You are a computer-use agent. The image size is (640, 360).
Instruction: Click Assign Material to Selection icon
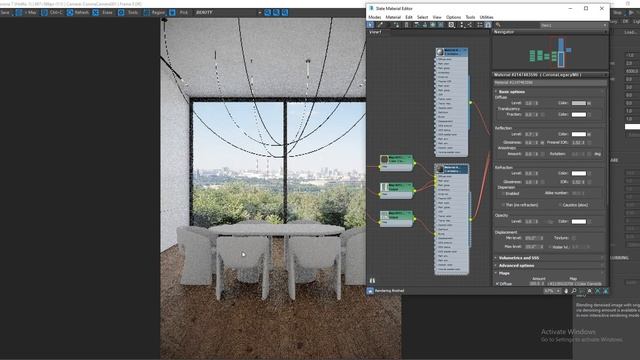[x=397, y=24]
